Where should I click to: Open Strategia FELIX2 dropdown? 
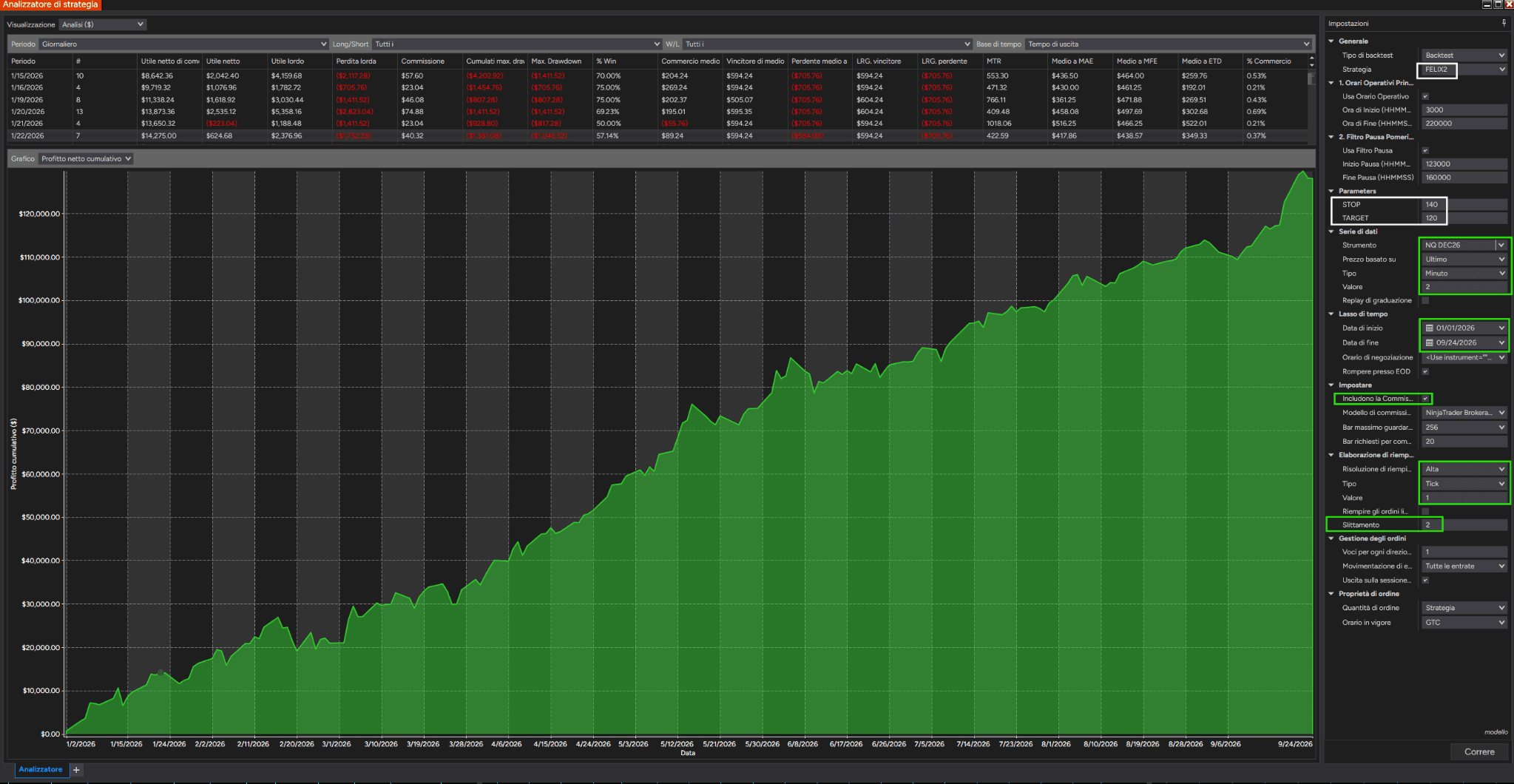point(1464,70)
